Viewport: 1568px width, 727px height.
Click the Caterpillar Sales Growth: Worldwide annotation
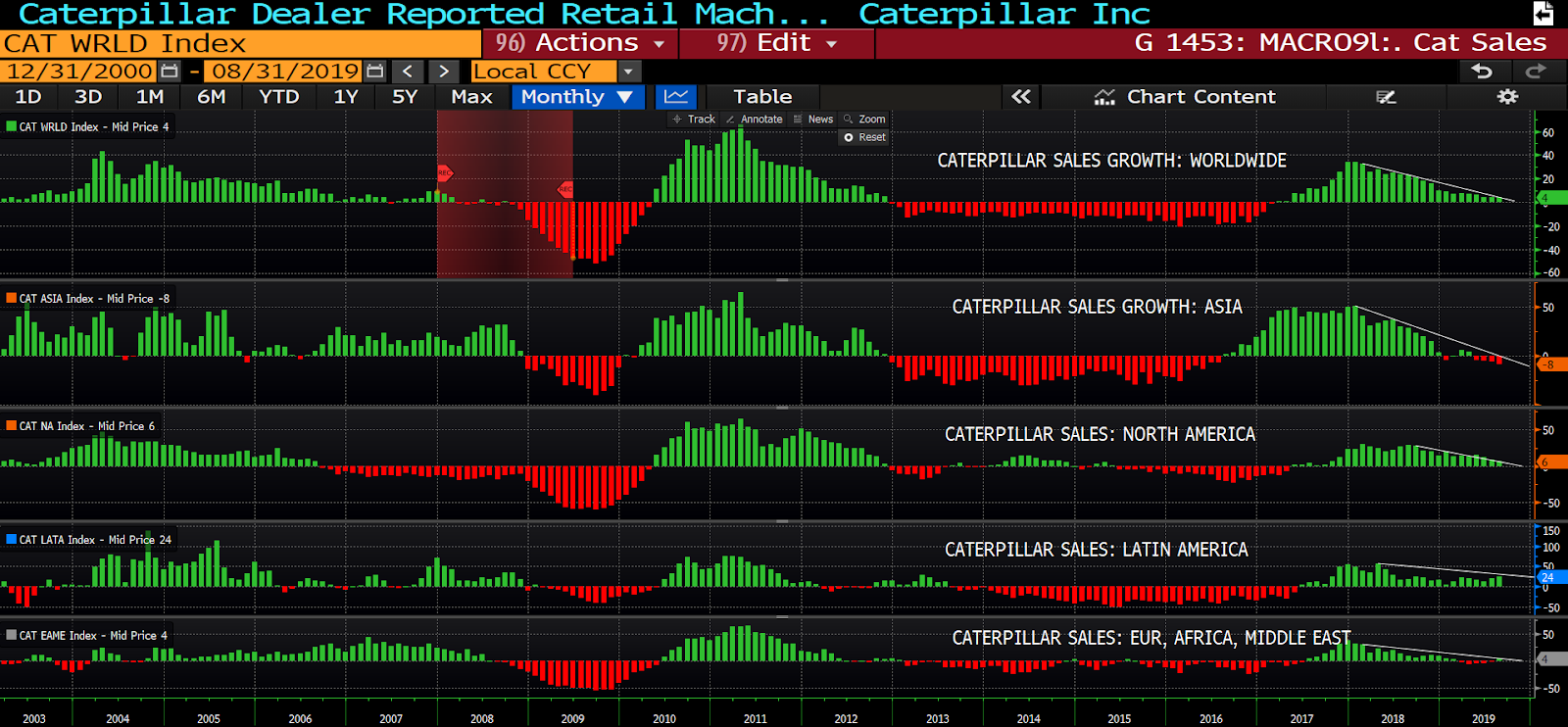tap(1111, 161)
